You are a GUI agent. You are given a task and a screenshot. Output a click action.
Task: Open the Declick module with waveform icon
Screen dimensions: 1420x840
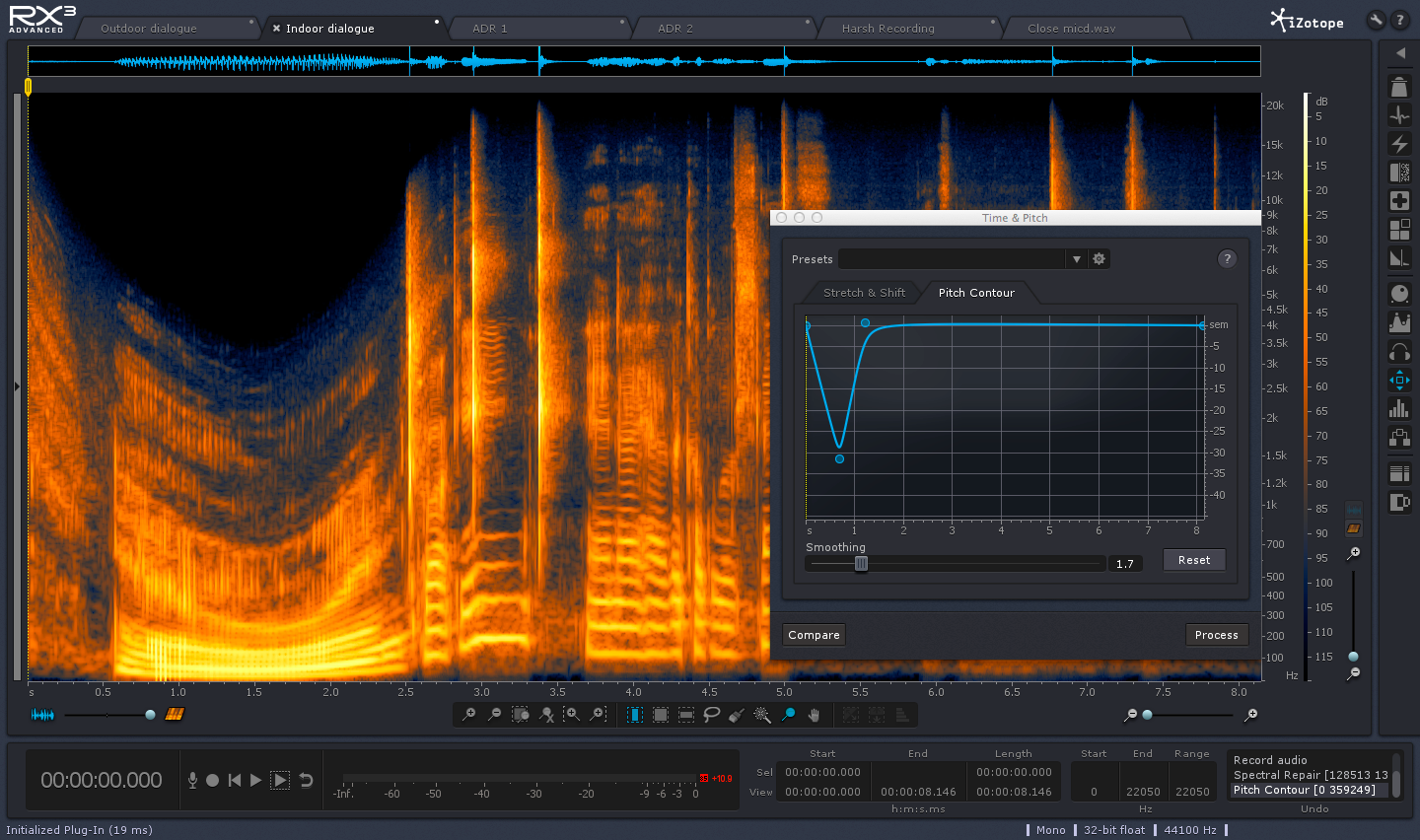[1399, 115]
